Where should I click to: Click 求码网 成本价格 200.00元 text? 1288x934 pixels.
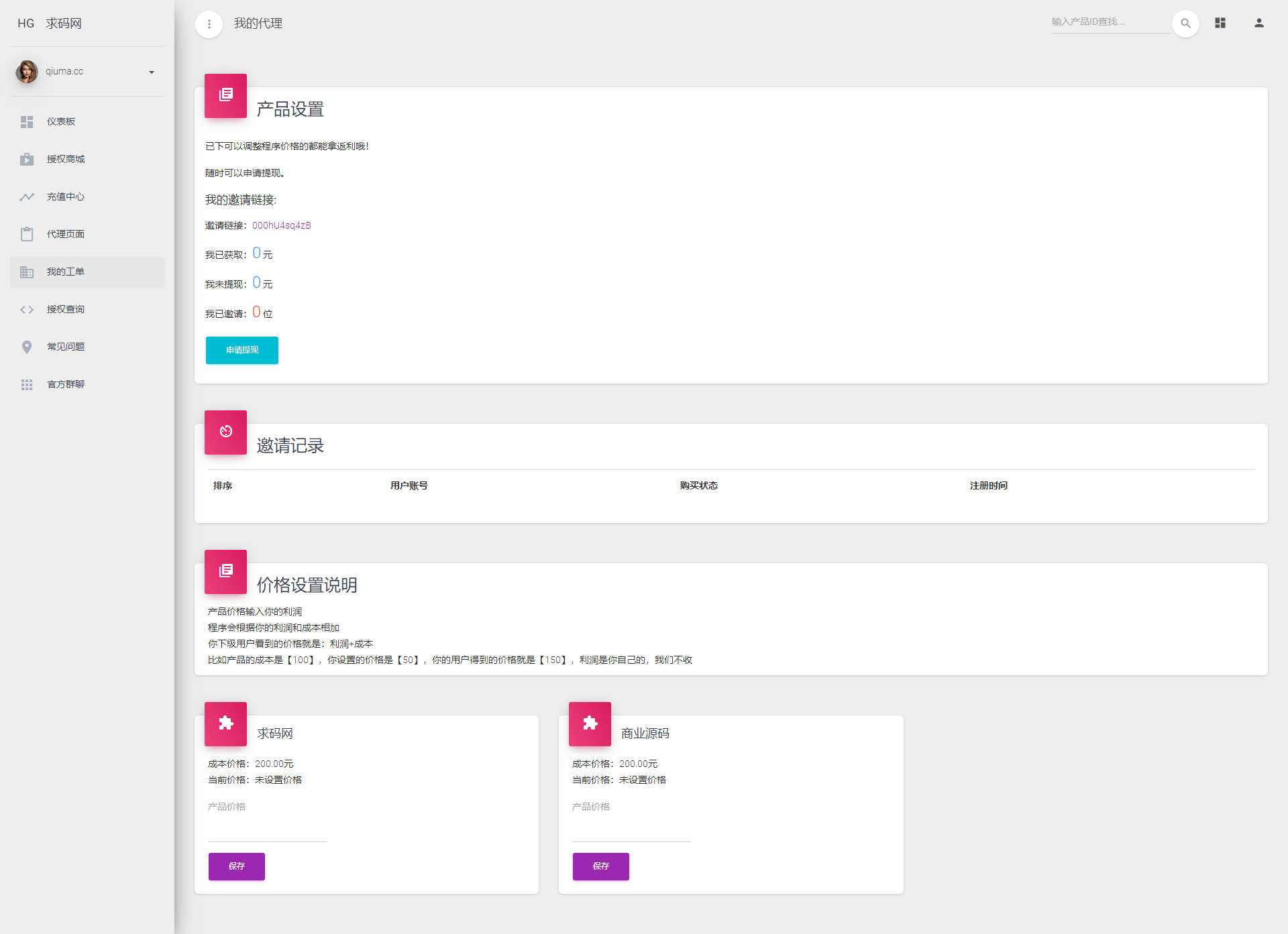[x=251, y=764]
